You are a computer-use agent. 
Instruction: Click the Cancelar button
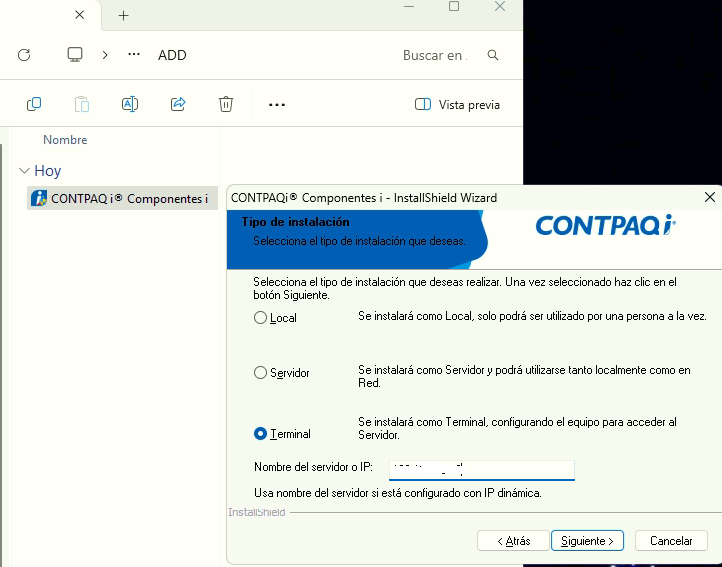(x=671, y=541)
